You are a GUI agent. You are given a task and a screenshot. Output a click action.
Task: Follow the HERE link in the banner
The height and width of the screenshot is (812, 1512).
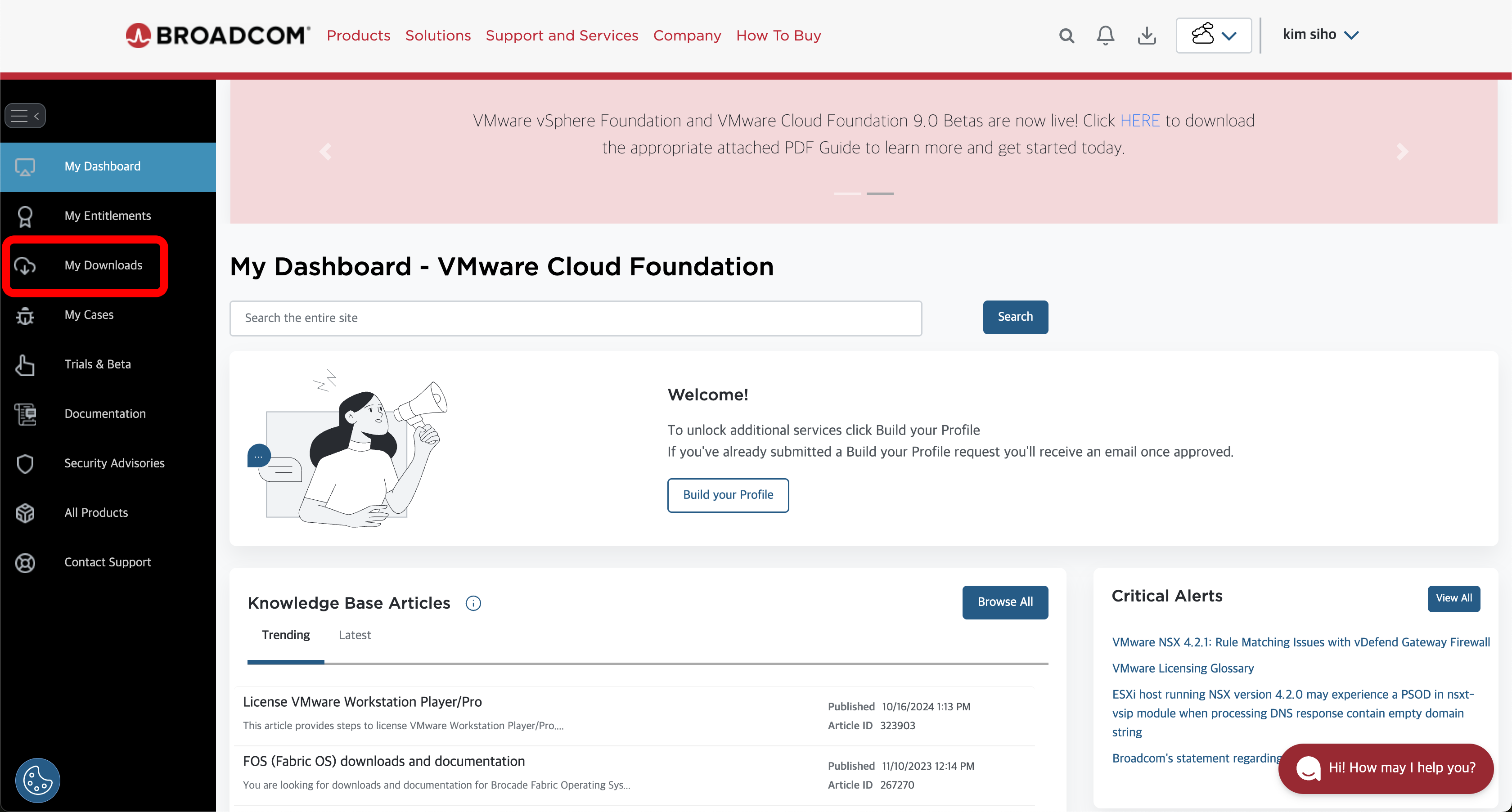[1139, 121]
